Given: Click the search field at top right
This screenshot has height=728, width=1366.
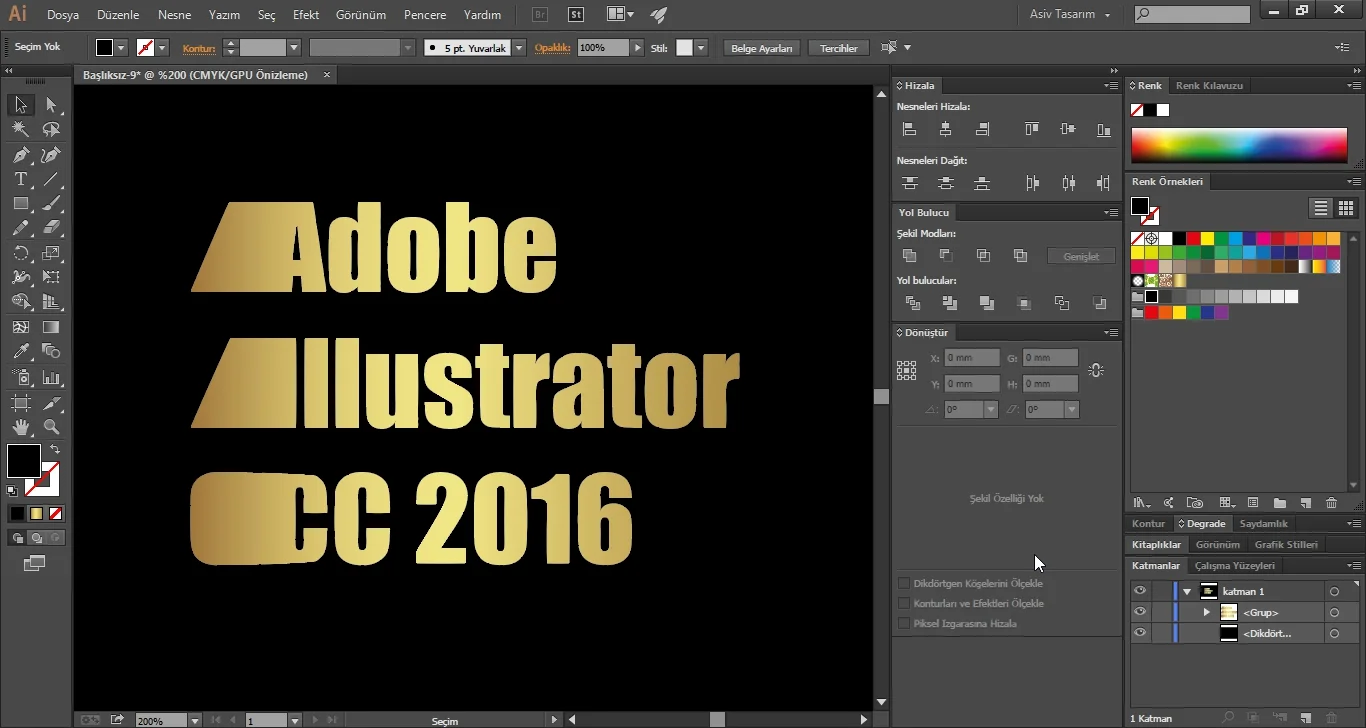Looking at the screenshot, I should [1192, 14].
